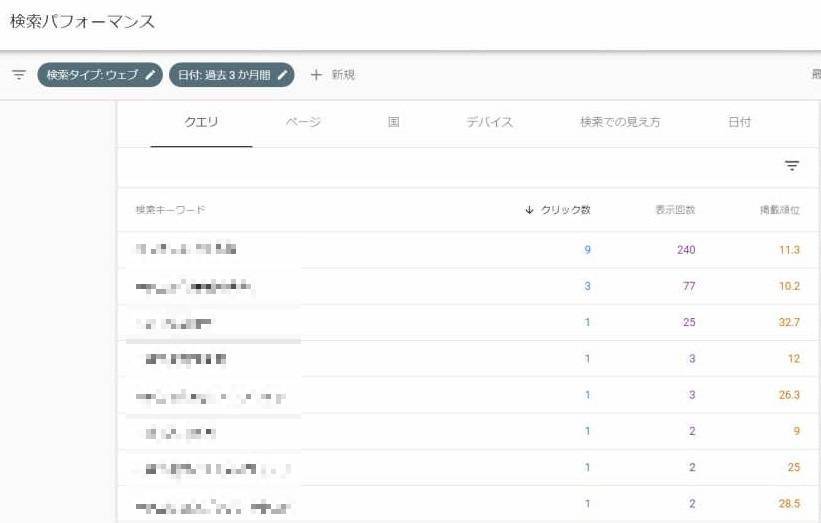Select impressions value 240
The width and height of the screenshot is (821, 523).
[x=686, y=250]
